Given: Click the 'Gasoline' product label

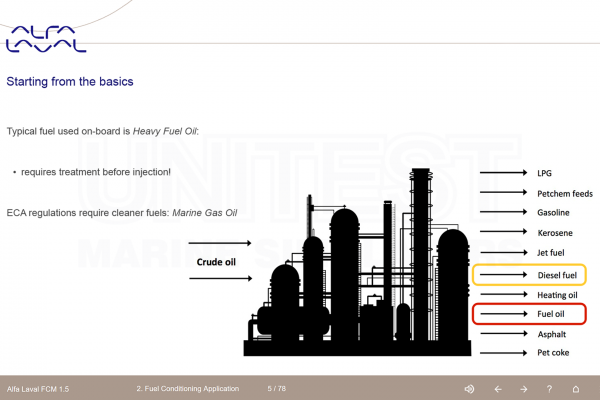Looking at the screenshot, I should point(553,212).
